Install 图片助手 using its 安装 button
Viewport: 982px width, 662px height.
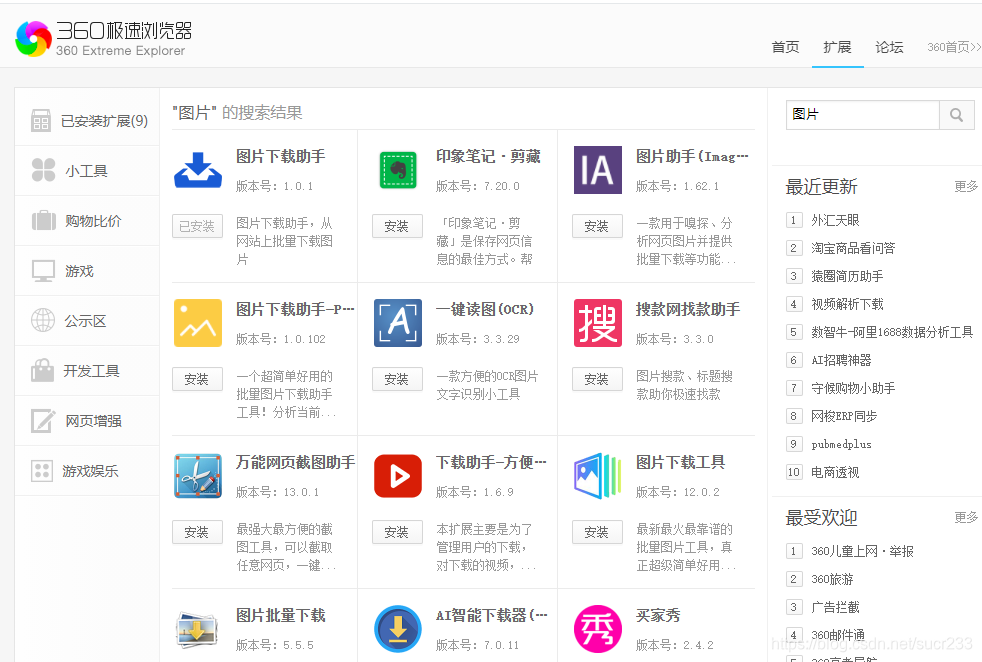coord(597,227)
